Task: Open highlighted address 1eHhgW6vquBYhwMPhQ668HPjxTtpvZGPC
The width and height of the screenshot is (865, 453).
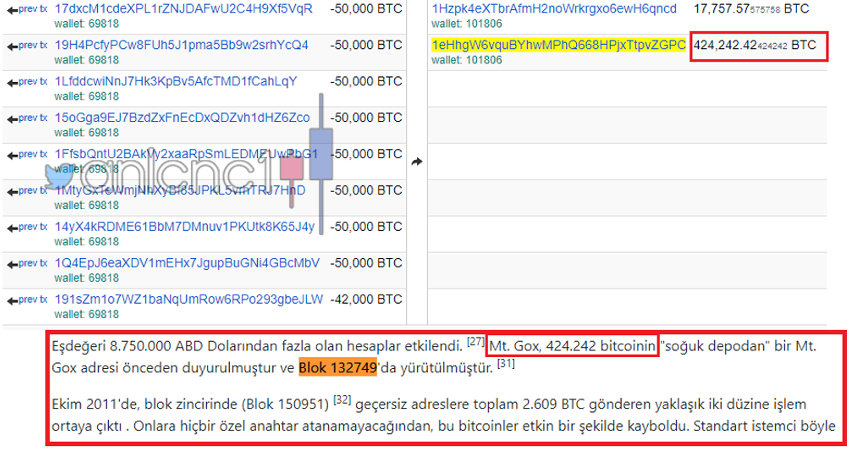Action: pos(558,45)
